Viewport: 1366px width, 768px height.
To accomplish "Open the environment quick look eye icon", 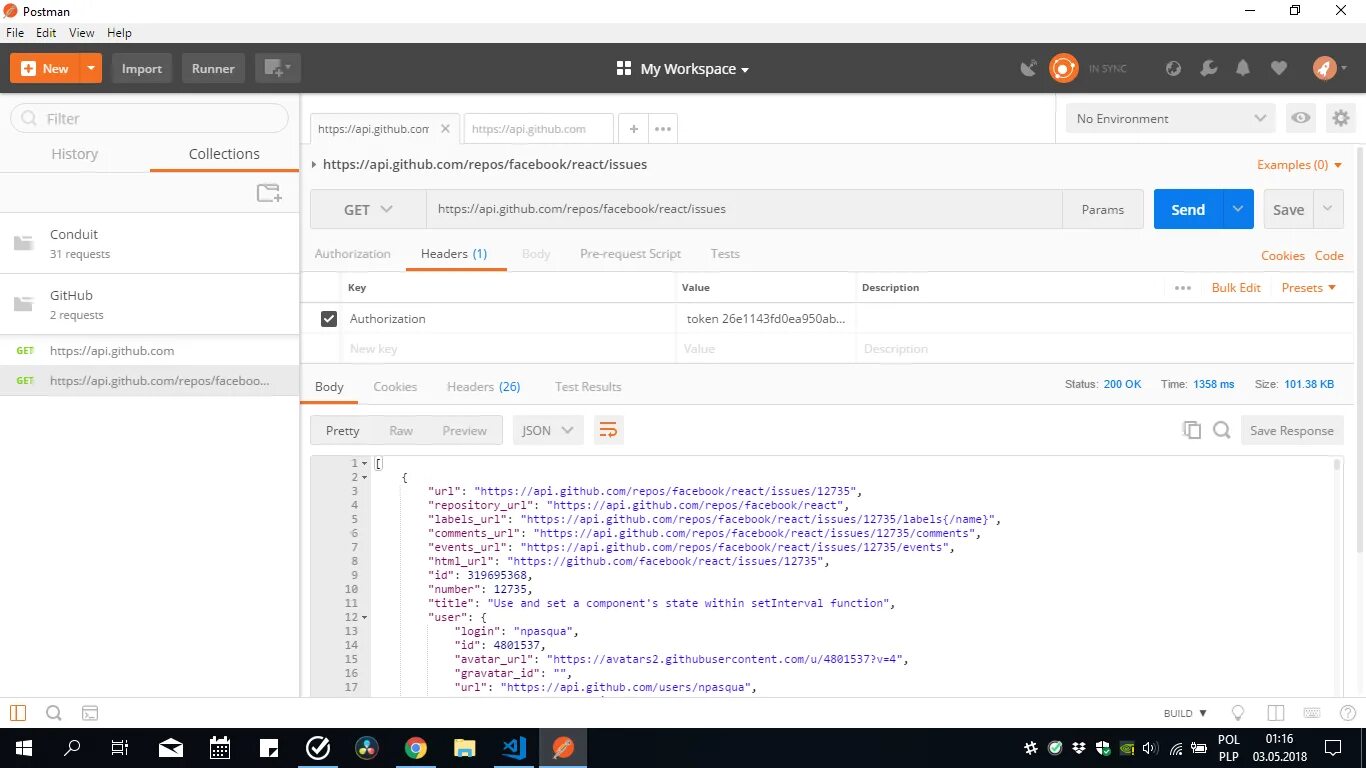I will click(x=1300, y=118).
